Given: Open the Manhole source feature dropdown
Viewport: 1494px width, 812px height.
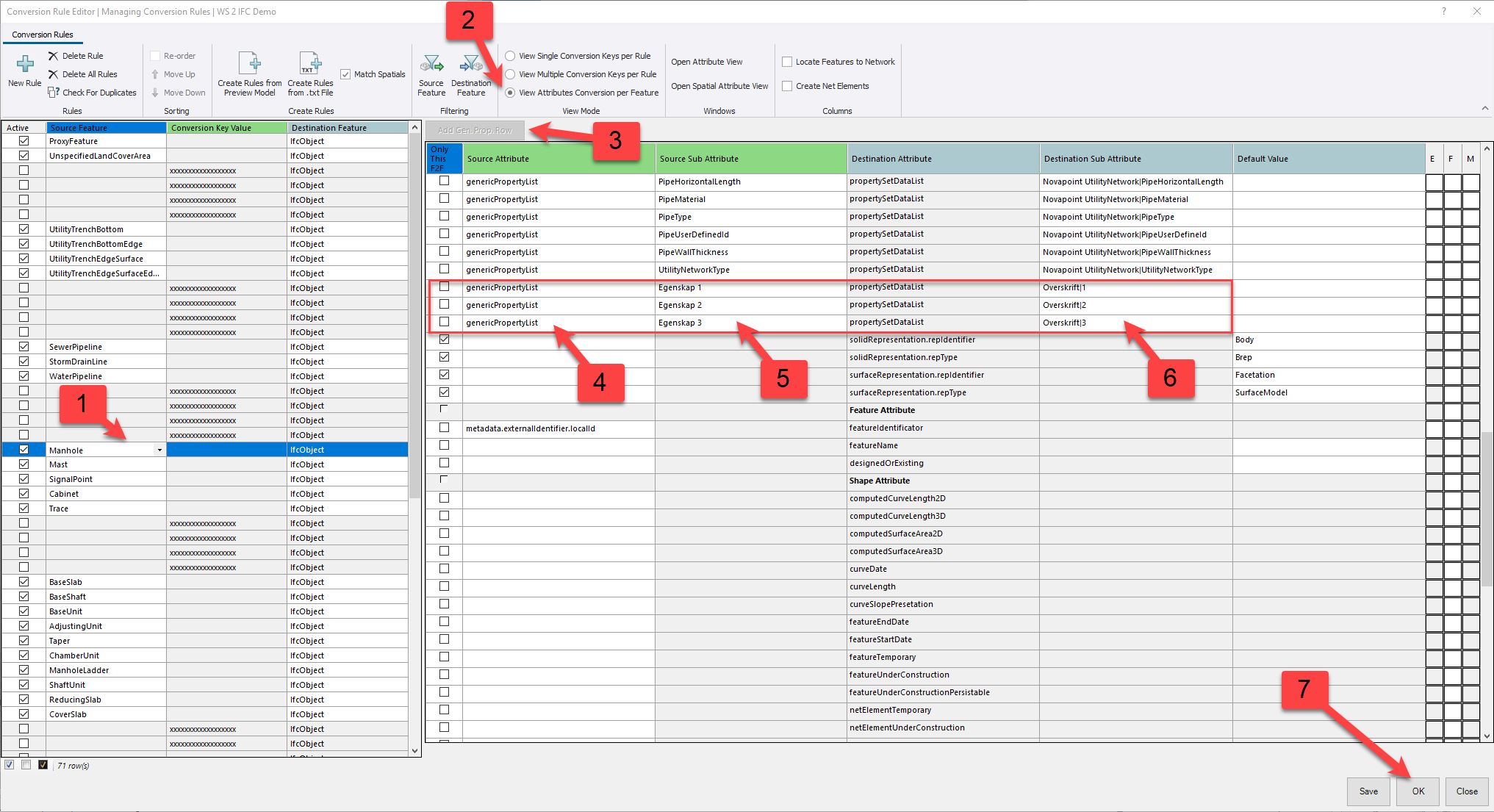Looking at the screenshot, I should coord(159,450).
